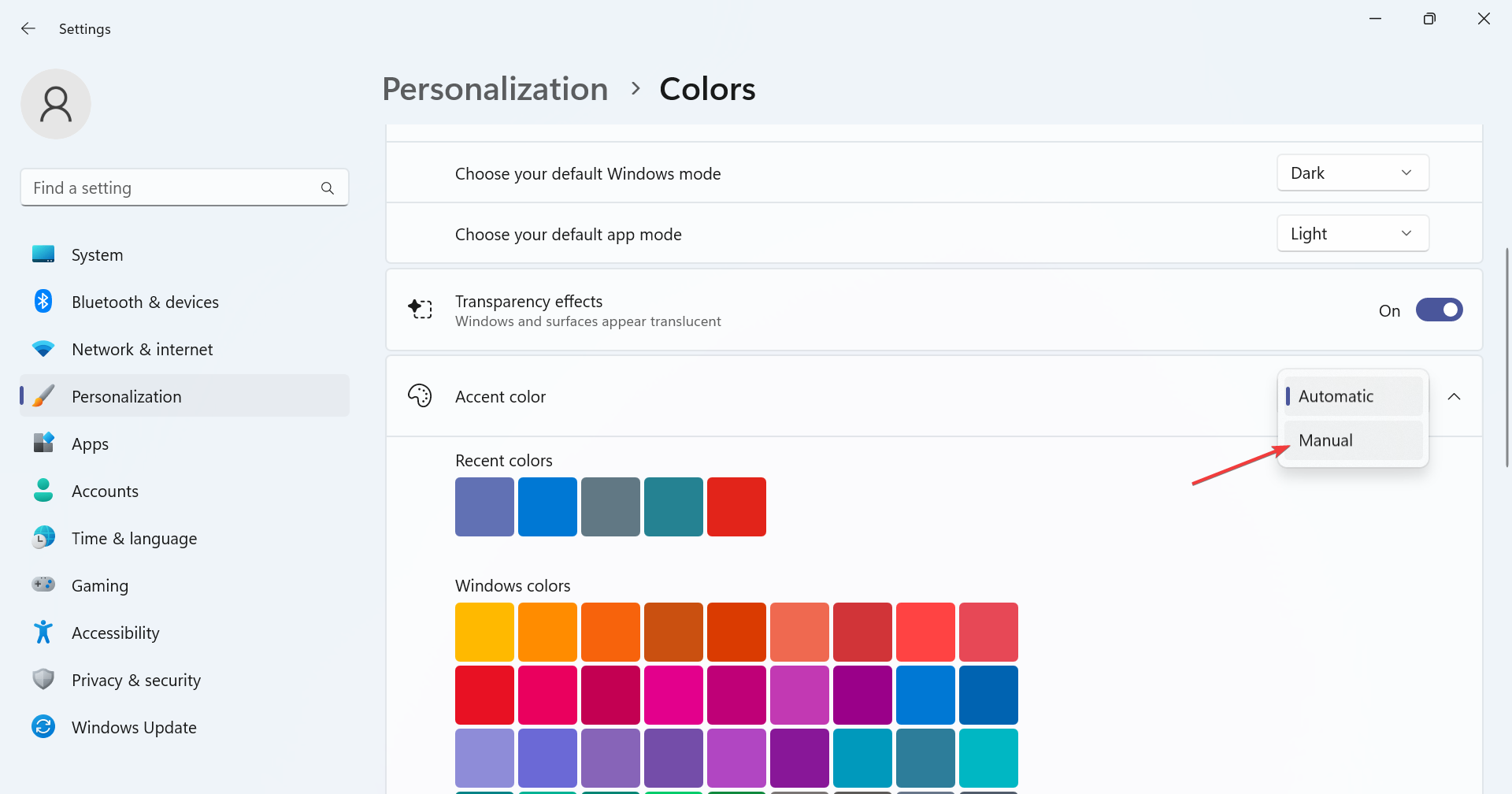The width and height of the screenshot is (1512, 794).
Task: Go to Gaming settings
Action: [x=184, y=585]
